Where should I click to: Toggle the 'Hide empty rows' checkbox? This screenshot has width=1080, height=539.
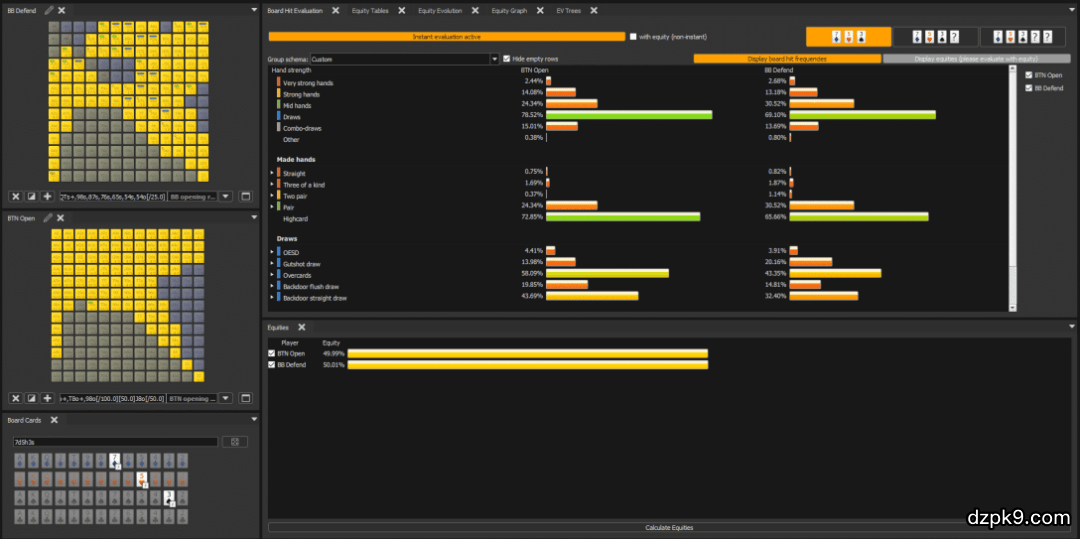click(x=506, y=59)
